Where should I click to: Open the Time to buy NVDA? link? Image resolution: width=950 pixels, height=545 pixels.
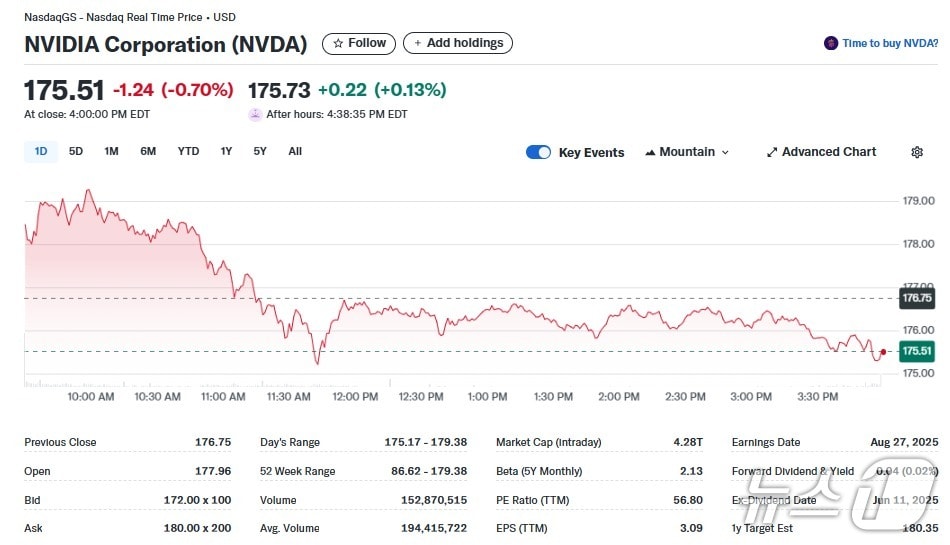(x=890, y=43)
